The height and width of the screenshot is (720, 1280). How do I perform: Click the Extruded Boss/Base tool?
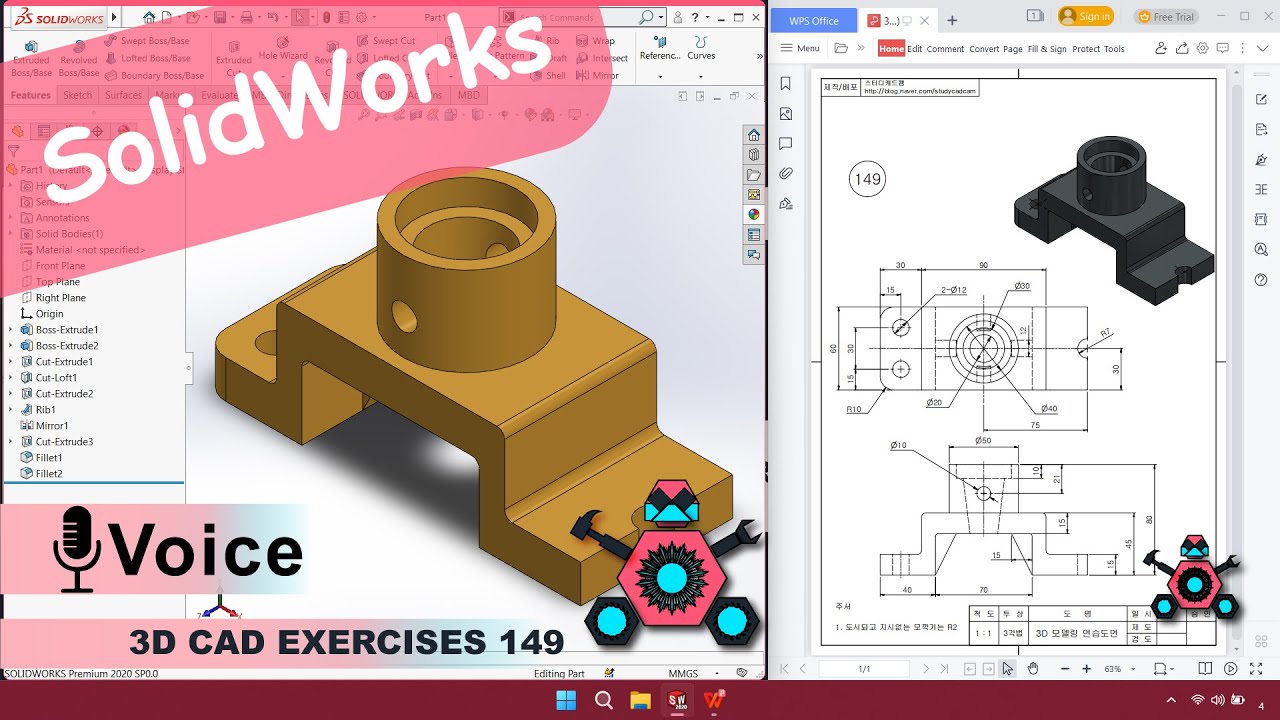(x=31, y=60)
